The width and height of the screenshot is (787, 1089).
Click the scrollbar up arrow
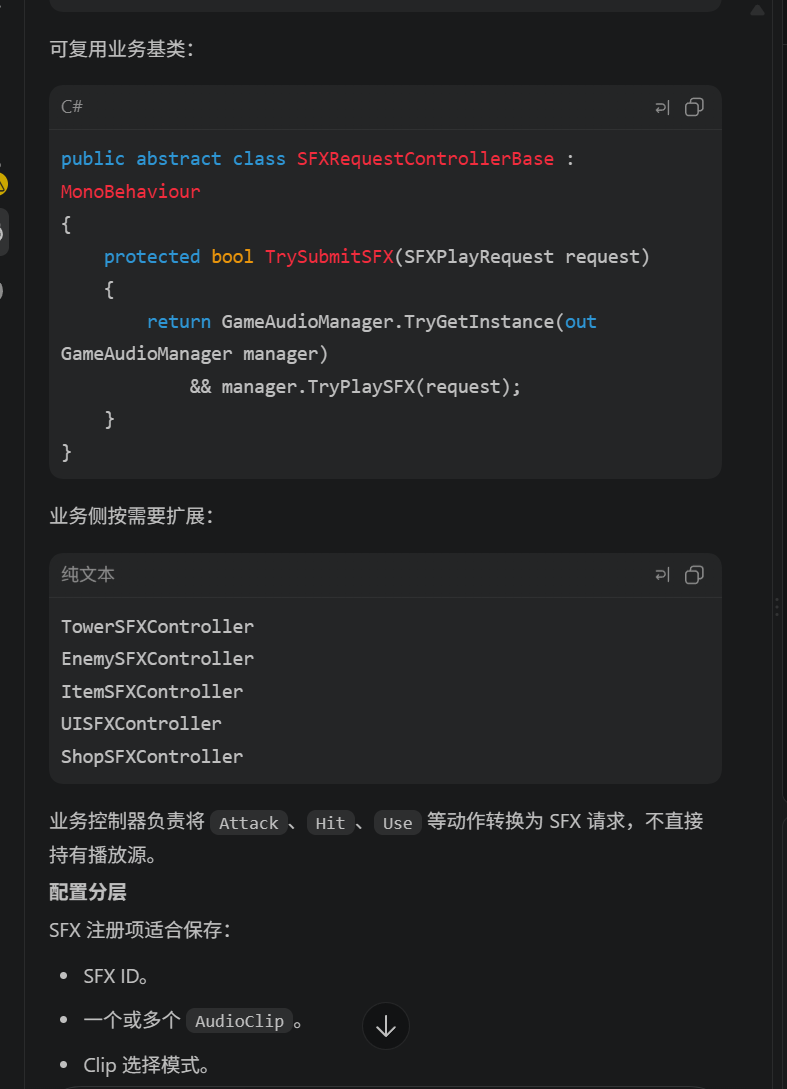coord(757,10)
